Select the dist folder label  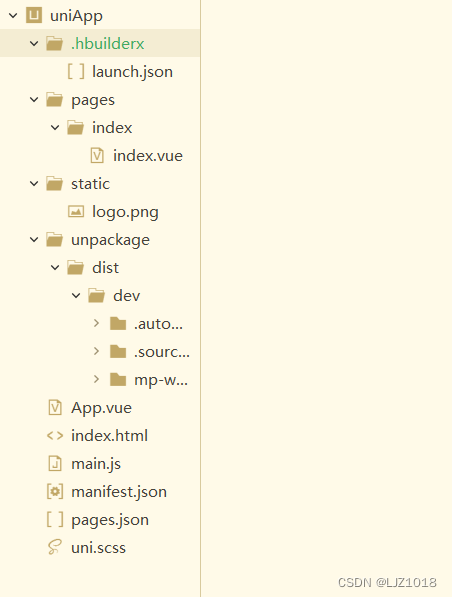(105, 268)
